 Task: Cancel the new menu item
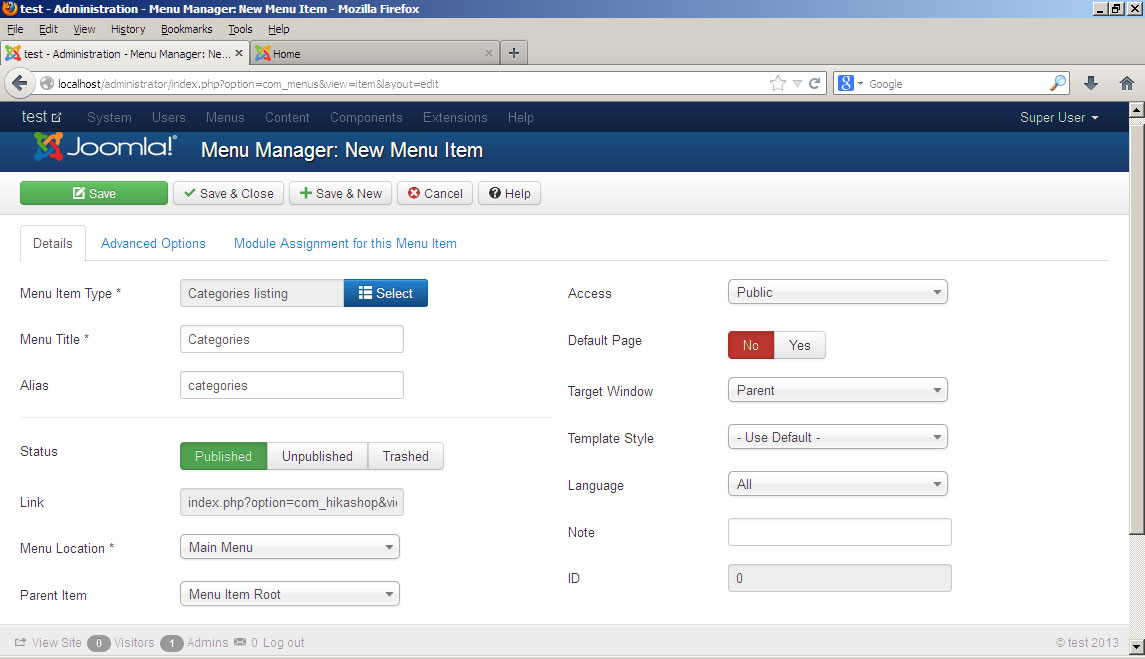click(434, 194)
